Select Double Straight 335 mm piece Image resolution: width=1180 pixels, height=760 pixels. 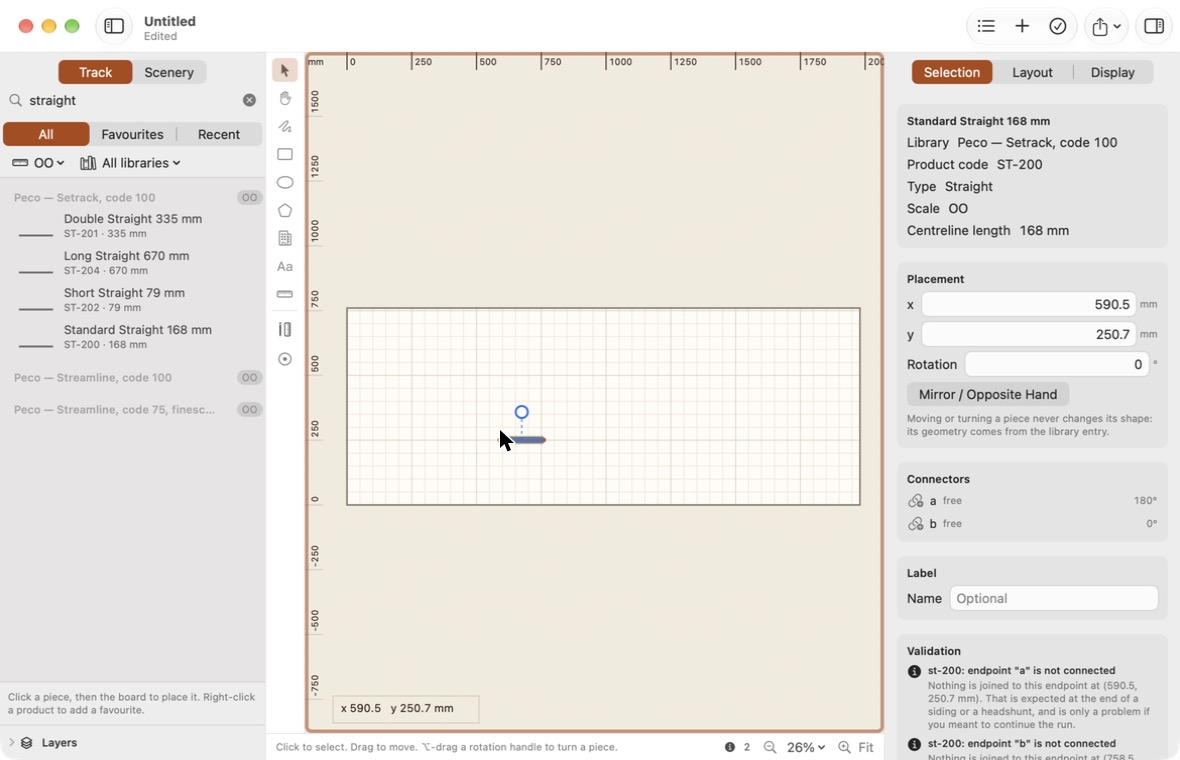tap(132, 226)
